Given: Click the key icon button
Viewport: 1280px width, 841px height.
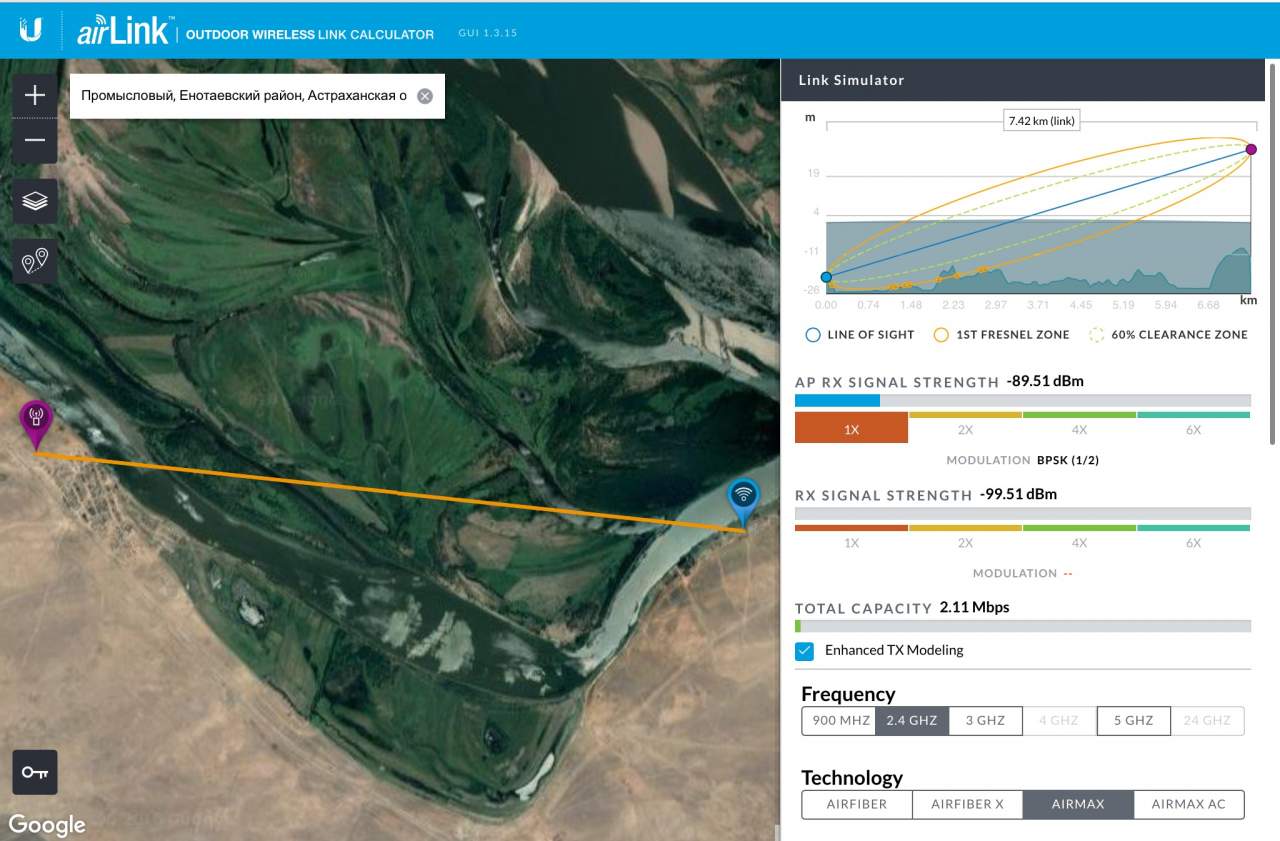Looking at the screenshot, I should (x=35, y=772).
